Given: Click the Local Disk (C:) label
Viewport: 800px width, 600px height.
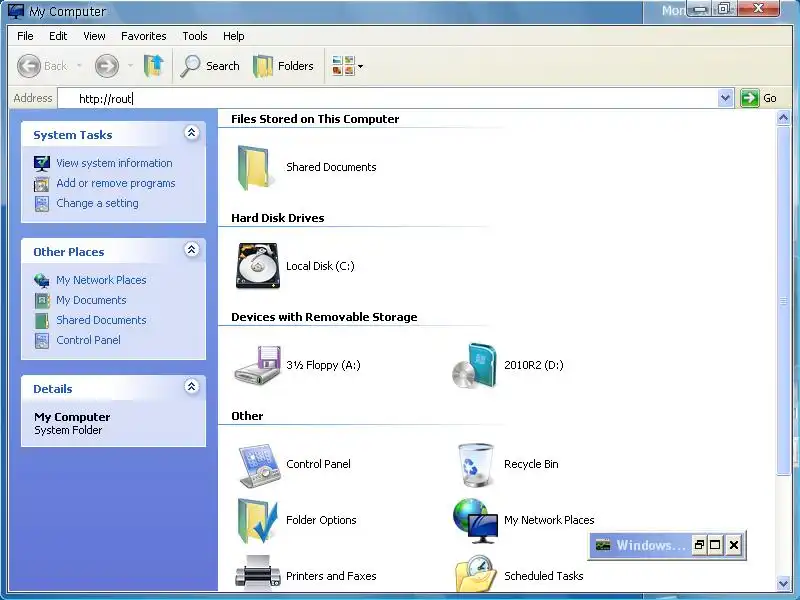Looking at the screenshot, I should tap(320, 266).
